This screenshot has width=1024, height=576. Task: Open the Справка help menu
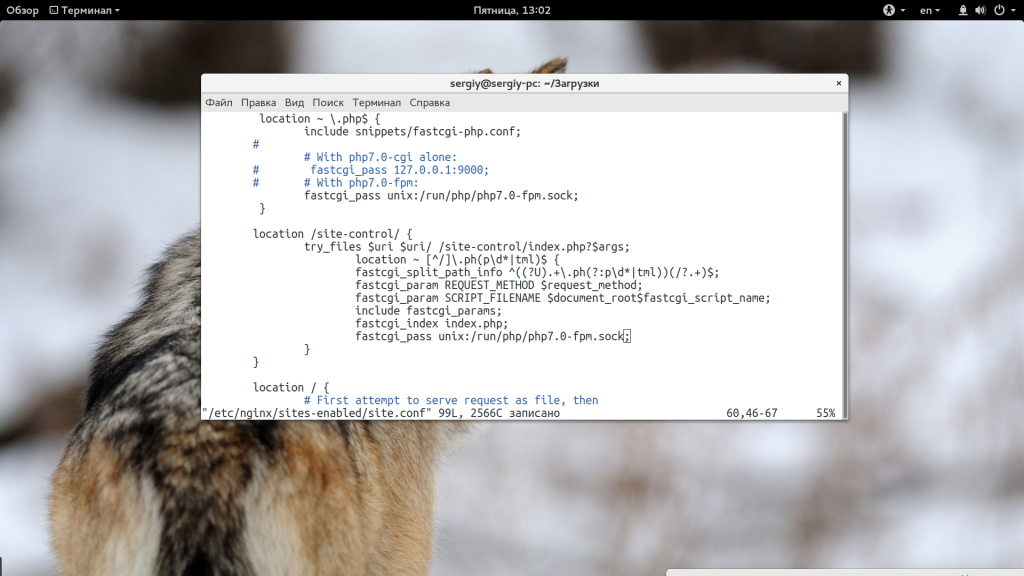(x=429, y=102)
